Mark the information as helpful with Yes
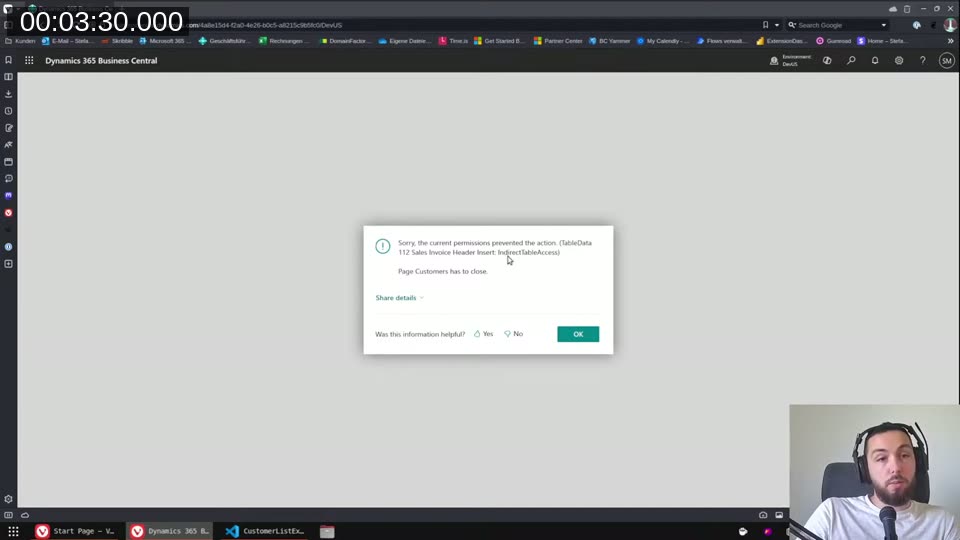960x540 pixels. [x=484, y=334]
